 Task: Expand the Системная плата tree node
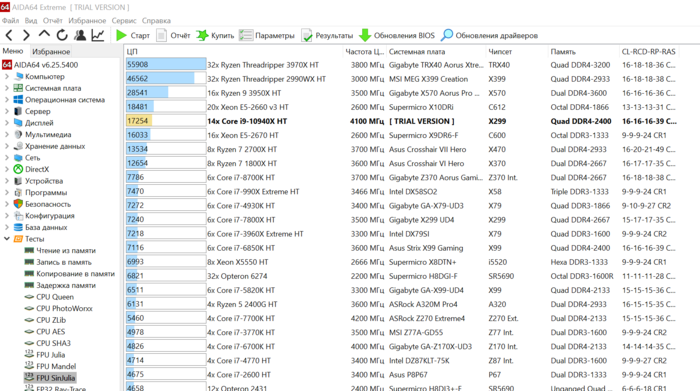pos(7,88)
